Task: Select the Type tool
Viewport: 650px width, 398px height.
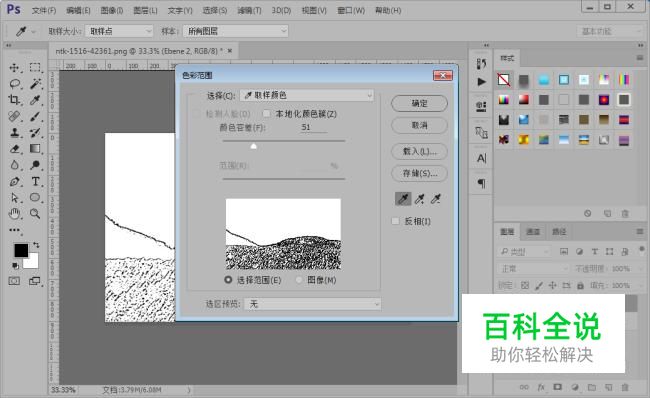Action: pyautogui.click(x=35, y=181)
